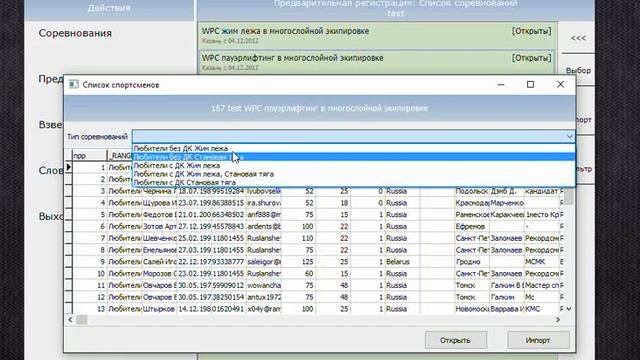Click the name cell Федотов

(x=159, y=215)
